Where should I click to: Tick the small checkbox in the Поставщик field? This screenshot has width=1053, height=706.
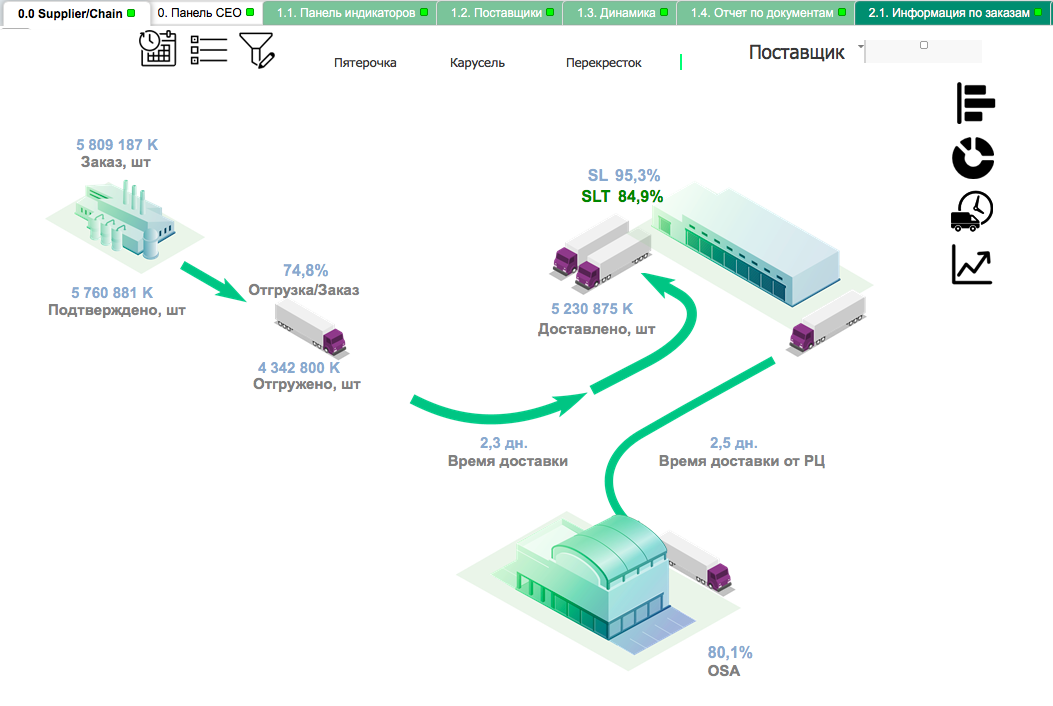click(923, 45)
